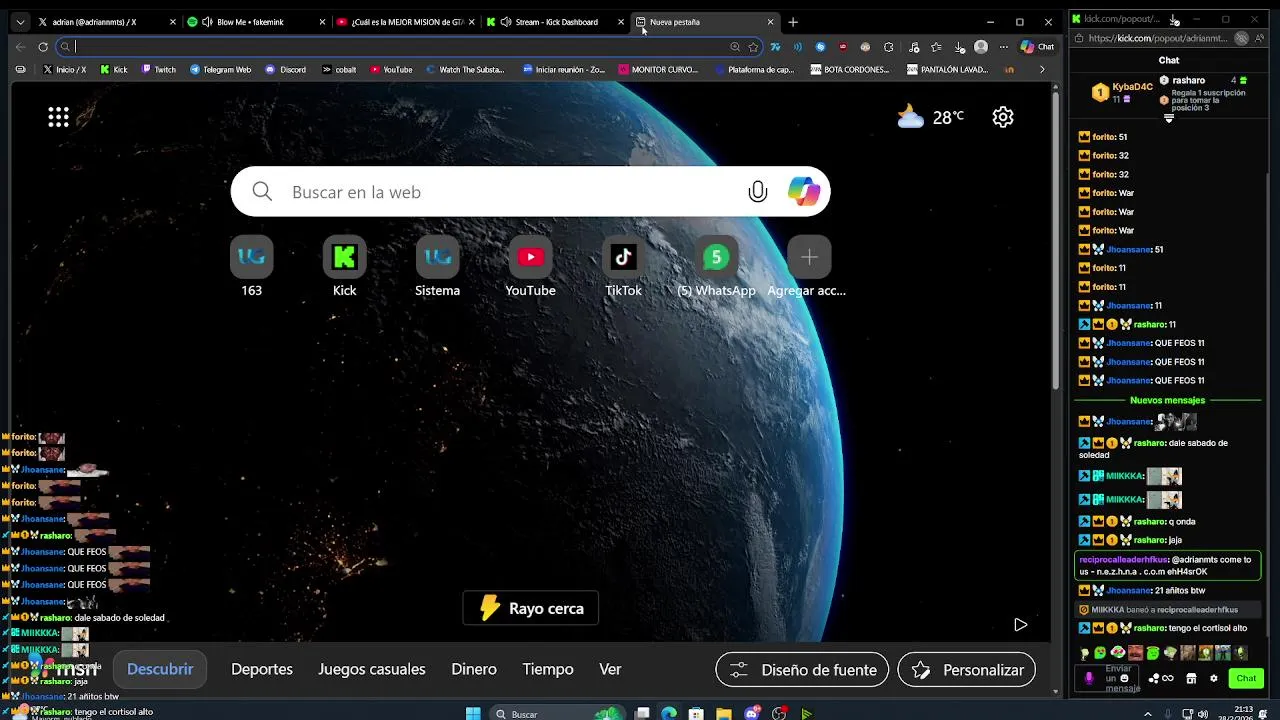
Task: Open the apps grid launcher on new tab page
Action: pos(59,117)
